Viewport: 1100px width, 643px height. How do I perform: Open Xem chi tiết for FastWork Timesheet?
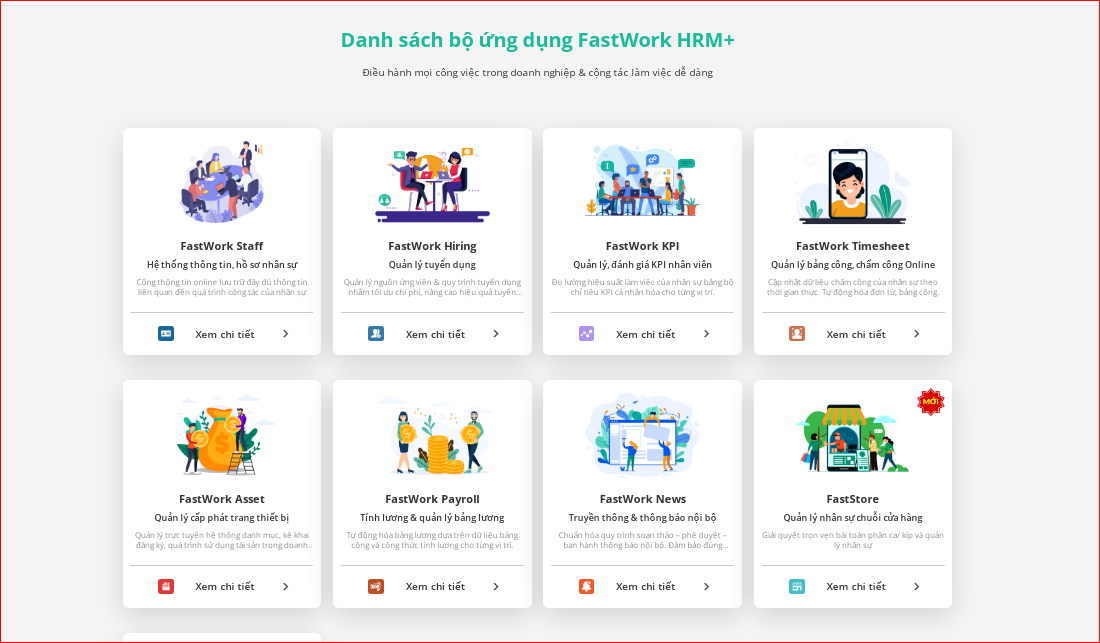tap(855, 334)
